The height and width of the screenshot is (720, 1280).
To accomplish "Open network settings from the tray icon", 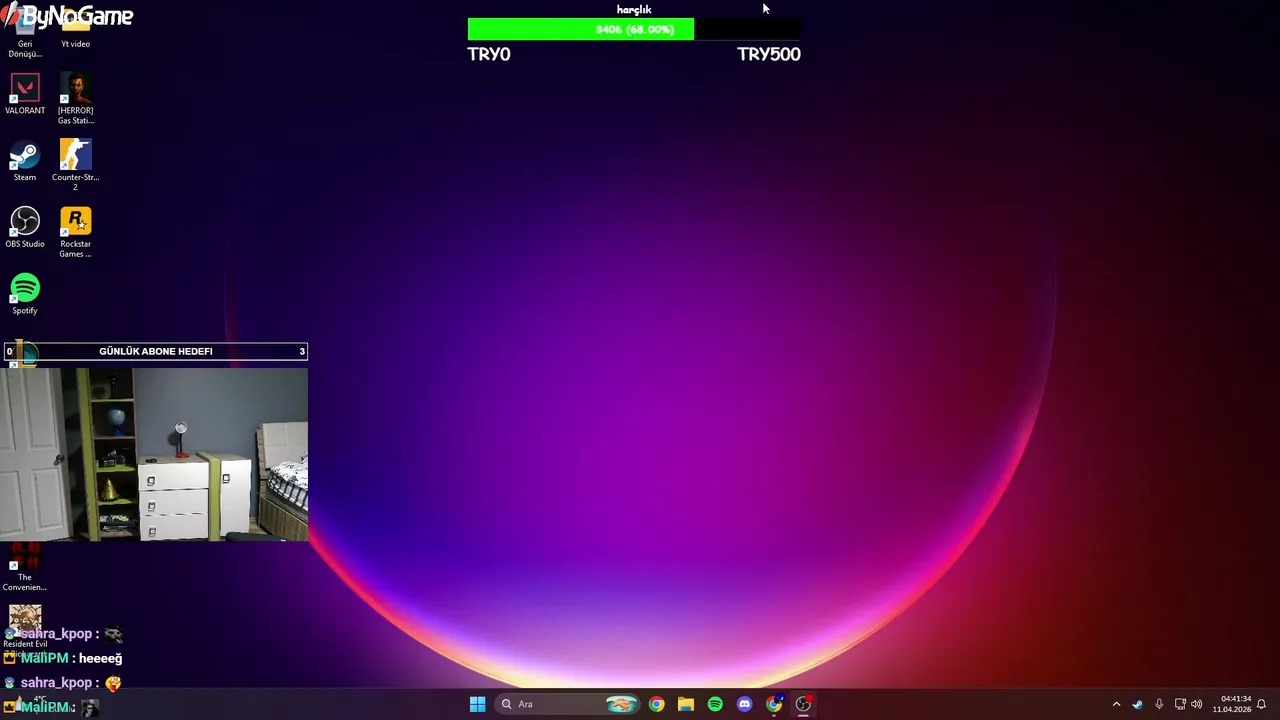I will [x=1180, y=704].
